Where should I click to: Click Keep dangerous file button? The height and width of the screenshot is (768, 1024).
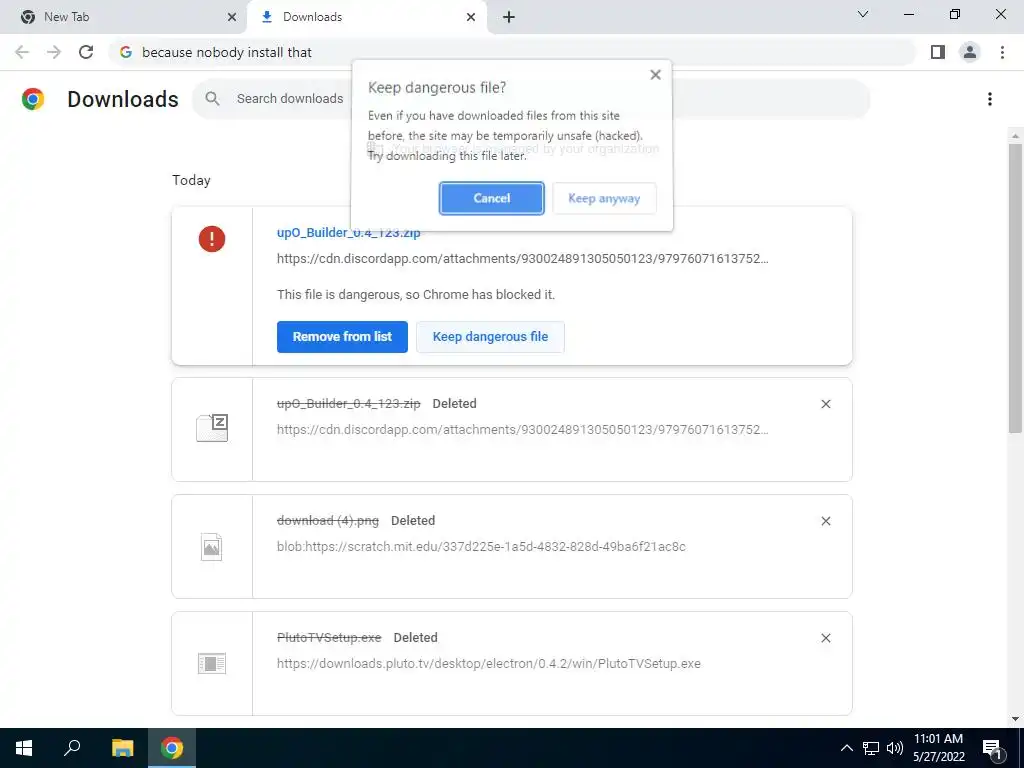[490, 337]
